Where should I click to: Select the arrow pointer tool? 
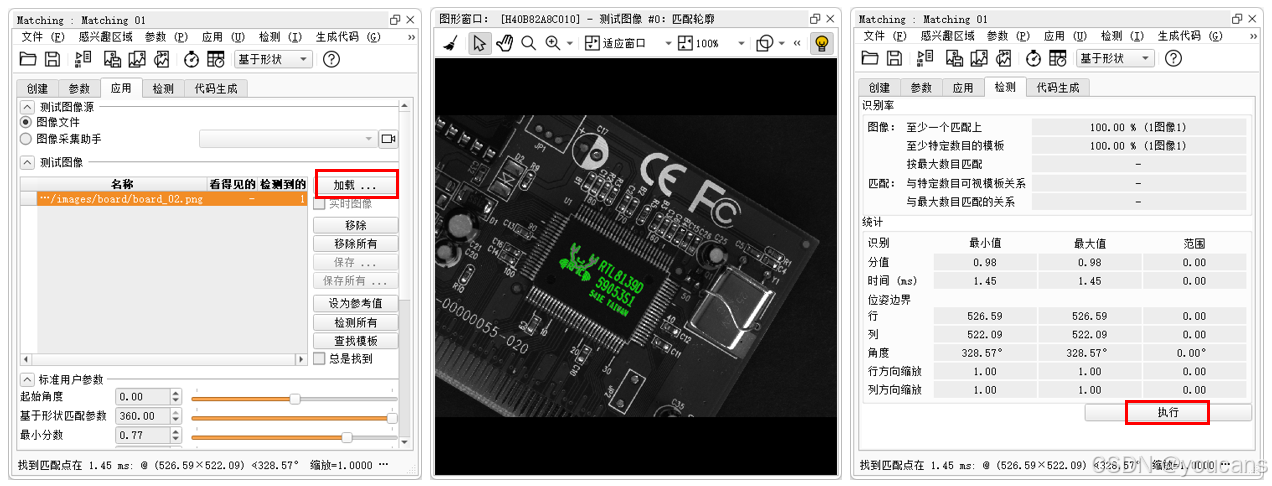(479, 43)
